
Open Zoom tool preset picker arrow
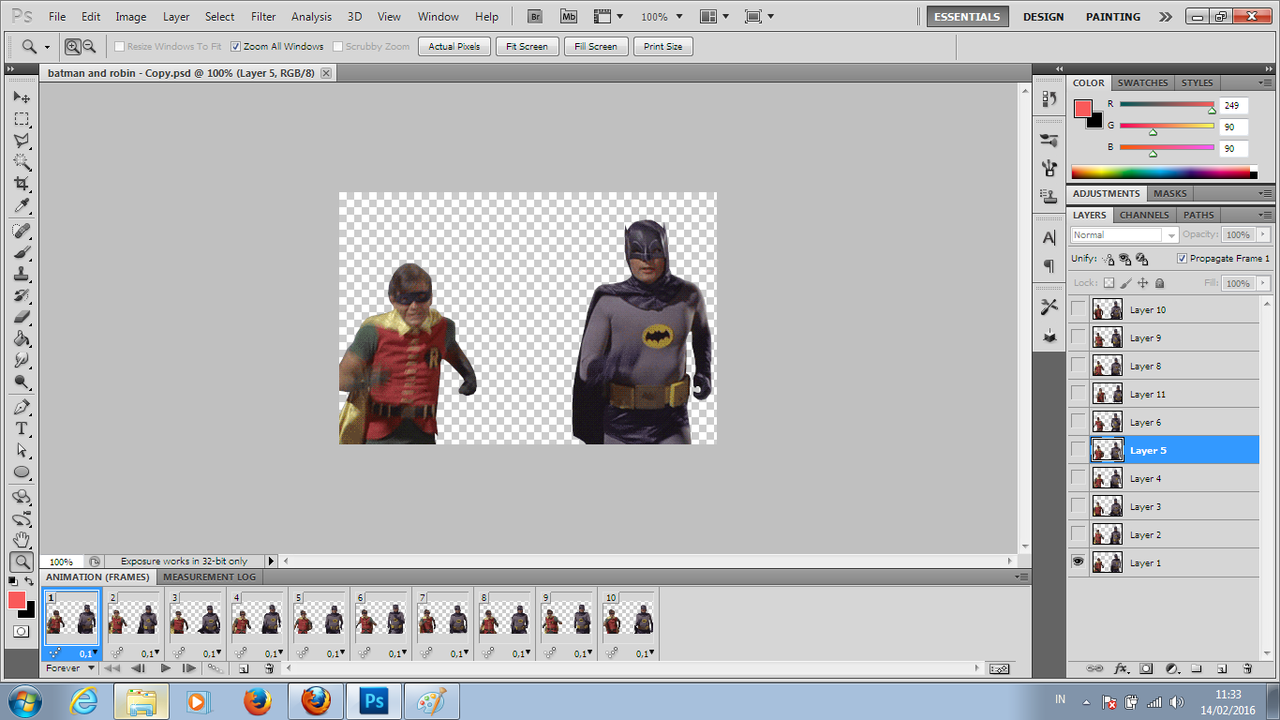pyautogui.click(x=46, y=47)
